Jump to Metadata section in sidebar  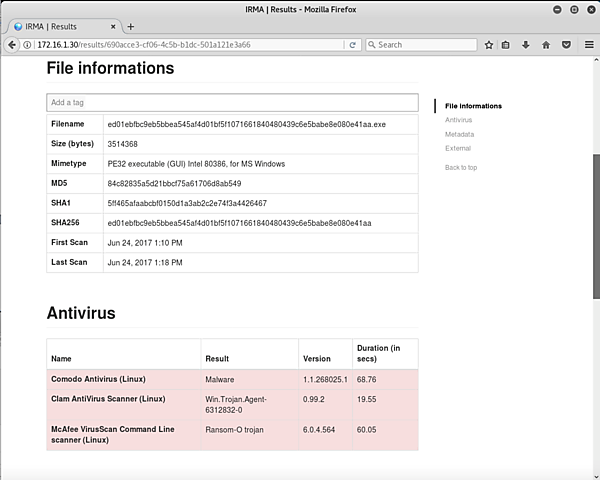[x=459, y=134]
